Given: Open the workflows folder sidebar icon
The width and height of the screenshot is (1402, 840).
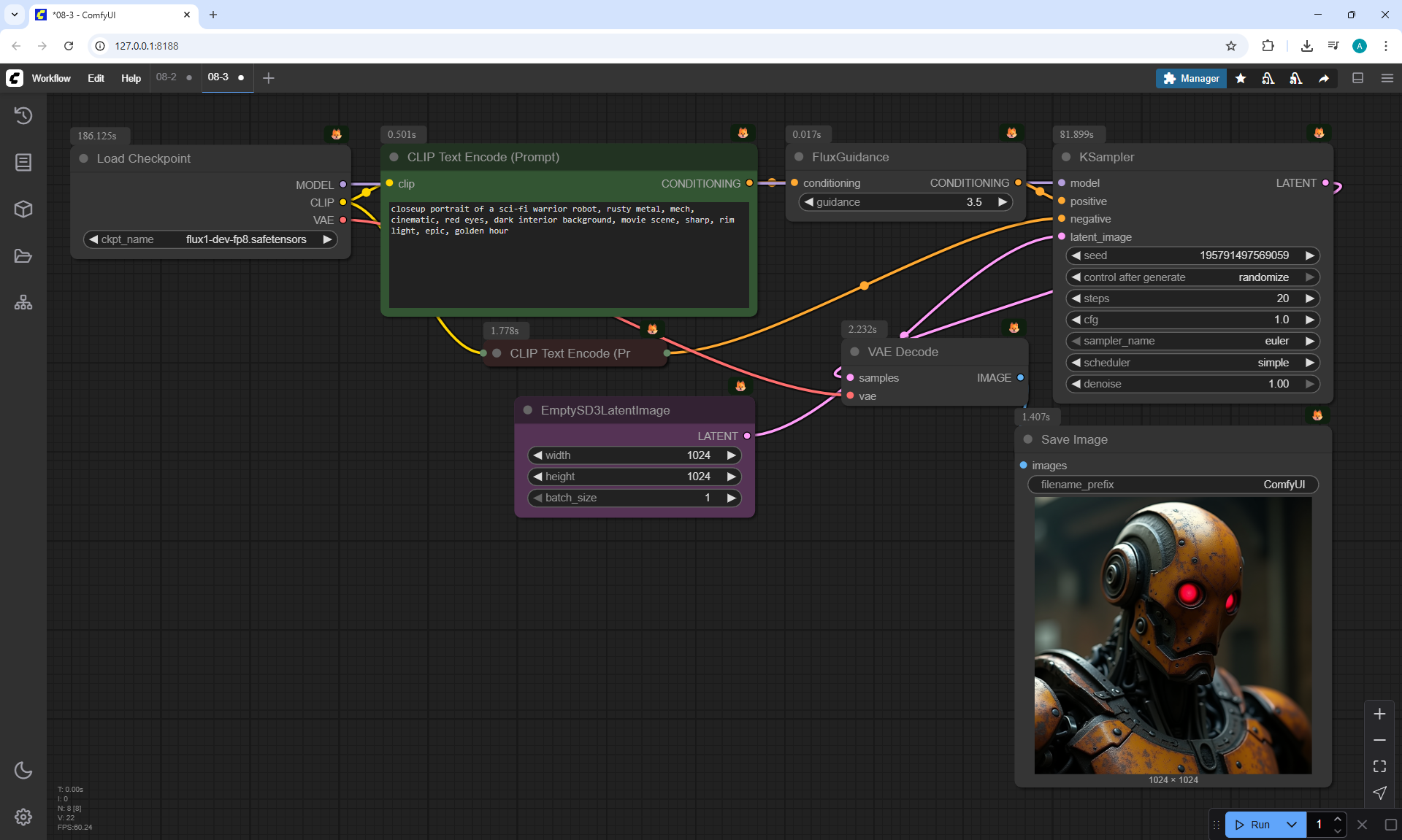Looking at the screenshot, I should 23,256.
